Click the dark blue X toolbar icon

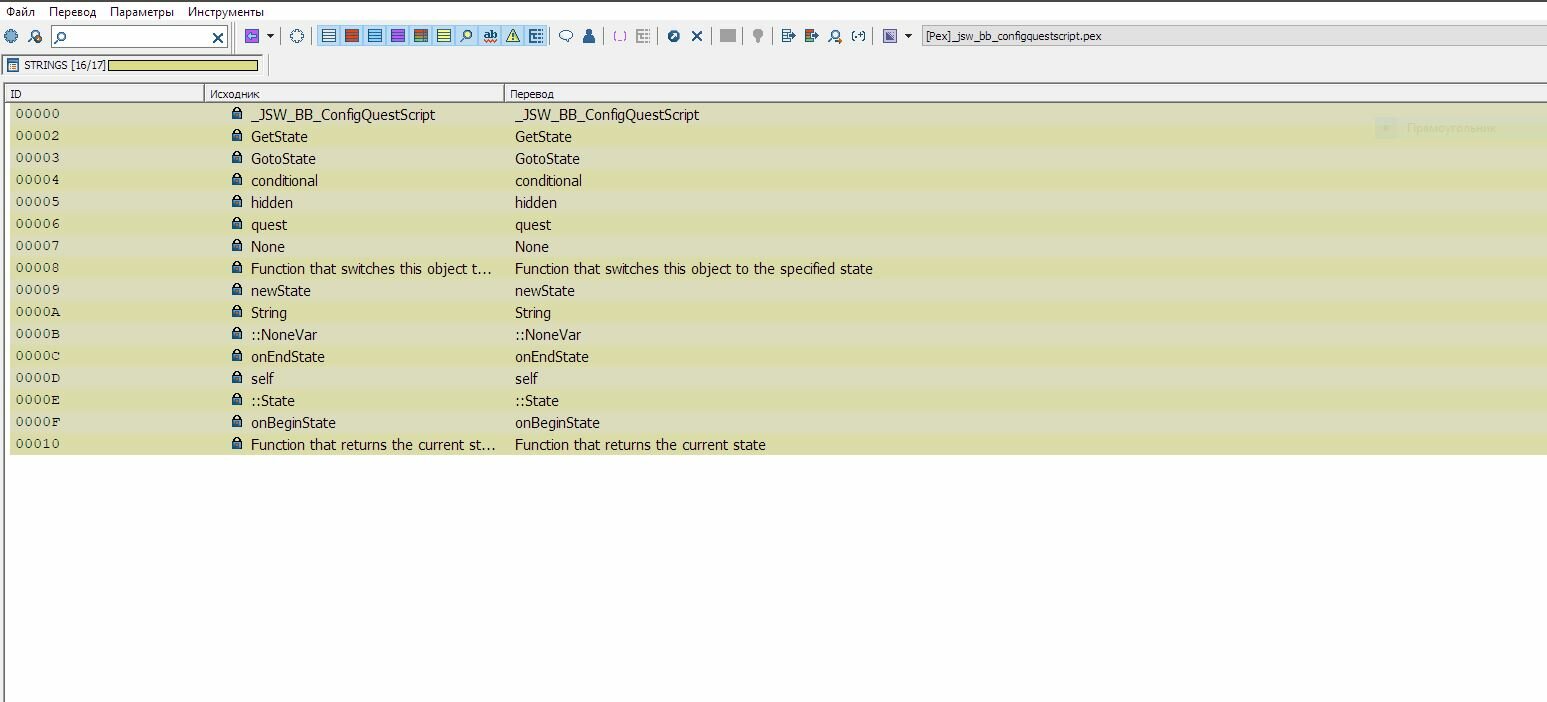coord(697,36)
